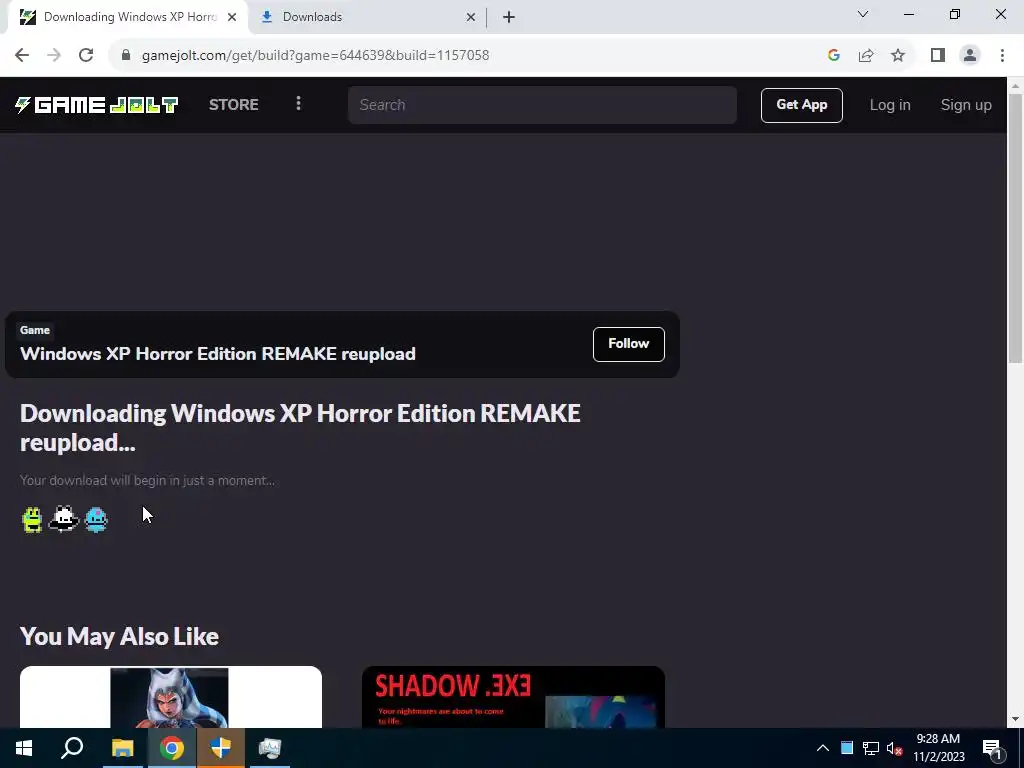Click the blue pixel character icon
The width and height of the screenshot is (1024, 768).
96,520
